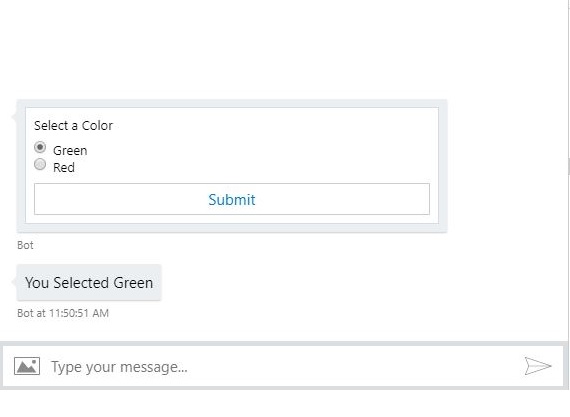The image size is (570, 417).
Task: Click the image upload icon
Action: coord(27,366)
